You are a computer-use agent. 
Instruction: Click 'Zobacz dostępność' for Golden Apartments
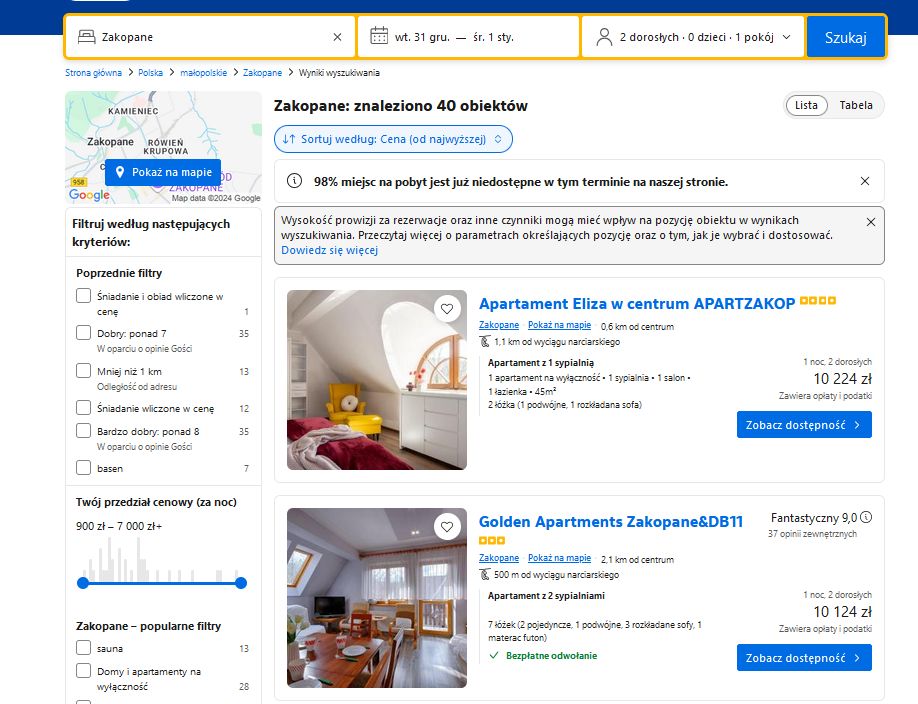(804, 658)
